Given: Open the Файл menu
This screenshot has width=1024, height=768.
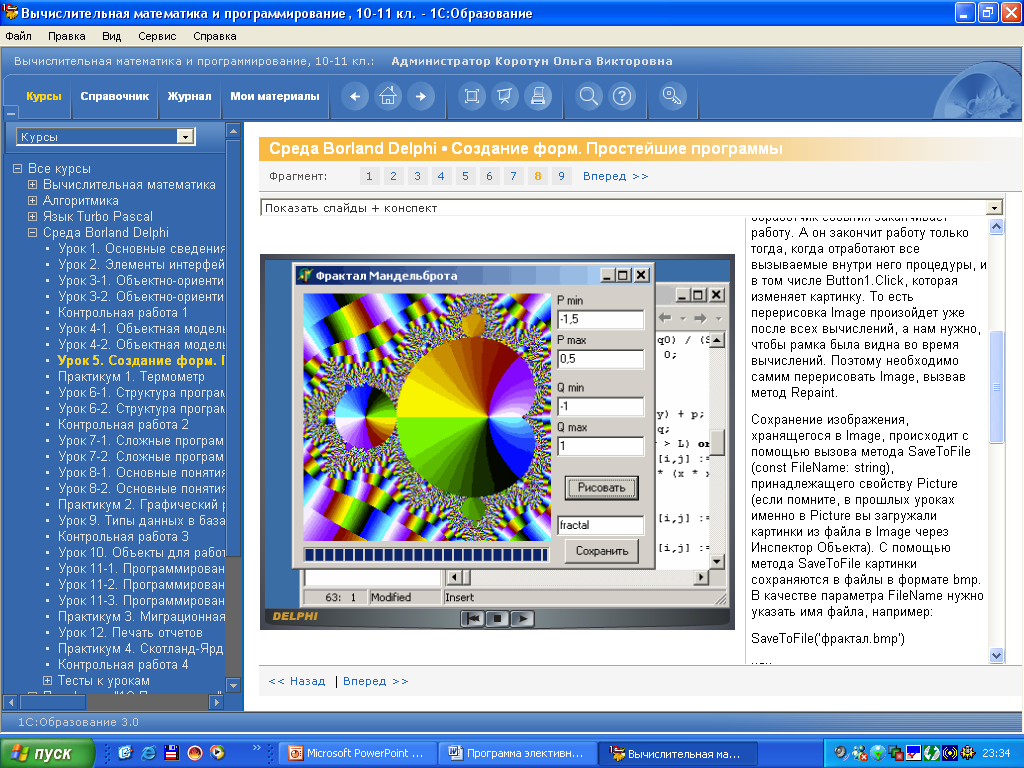Looking at the screenshot, I should pos(19,37).
